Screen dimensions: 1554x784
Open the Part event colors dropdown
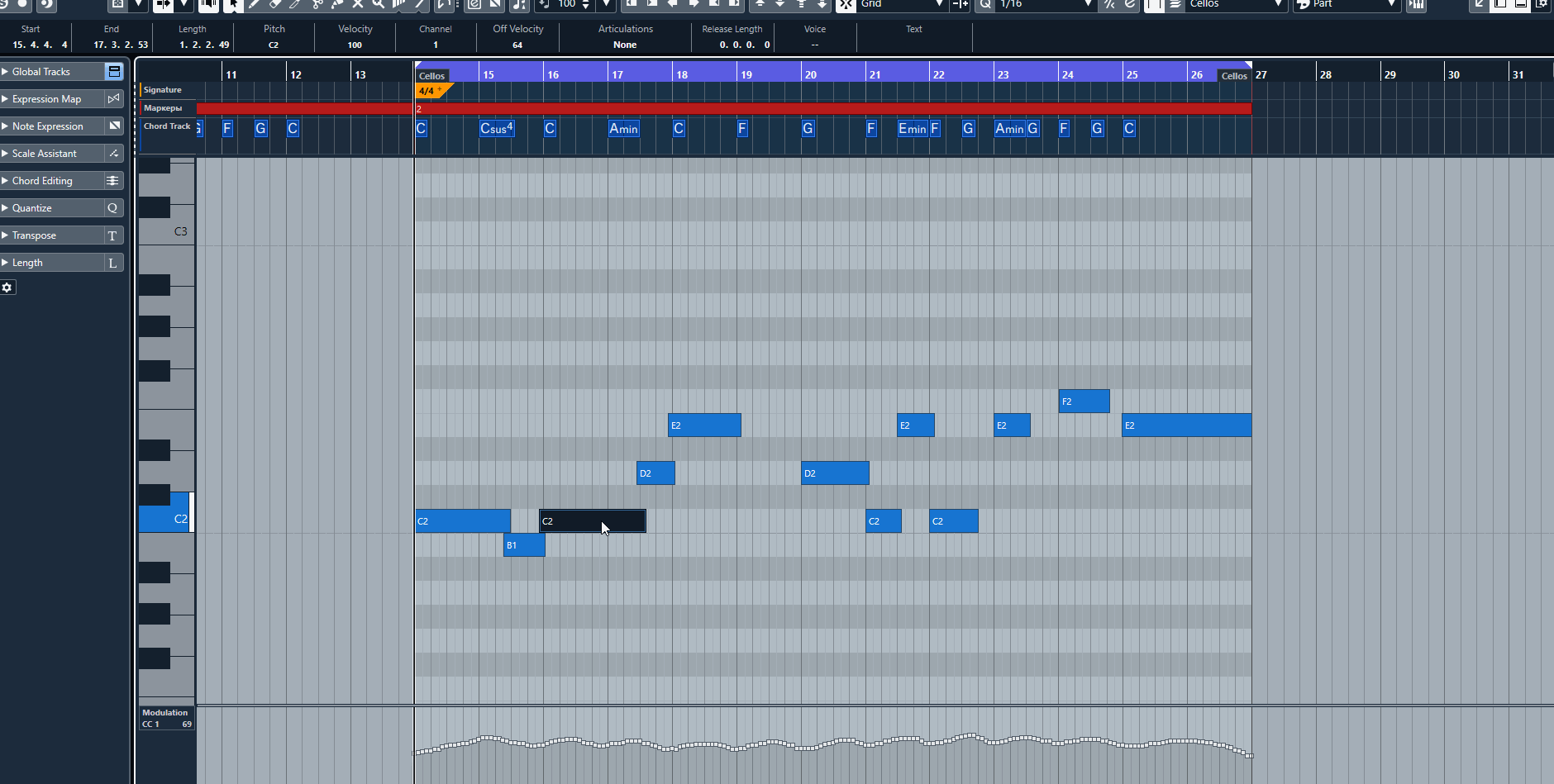click(1347, 4)
